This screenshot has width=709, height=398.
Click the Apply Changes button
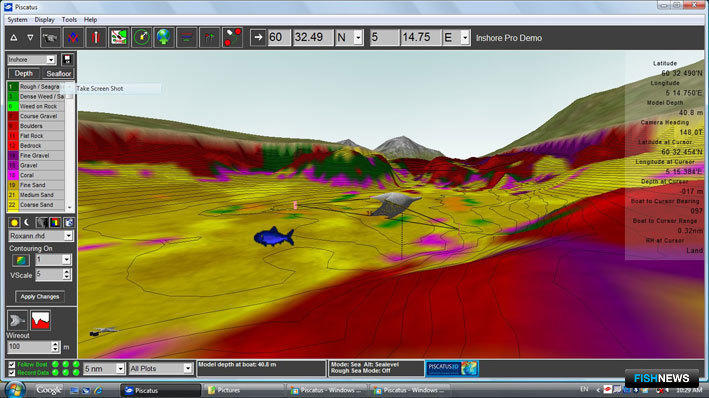[40, 297]
